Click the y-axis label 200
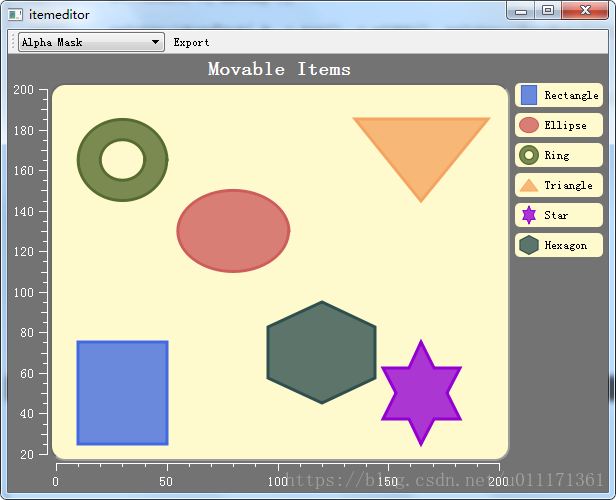This screenshot has width=616, height=500. 24,90
